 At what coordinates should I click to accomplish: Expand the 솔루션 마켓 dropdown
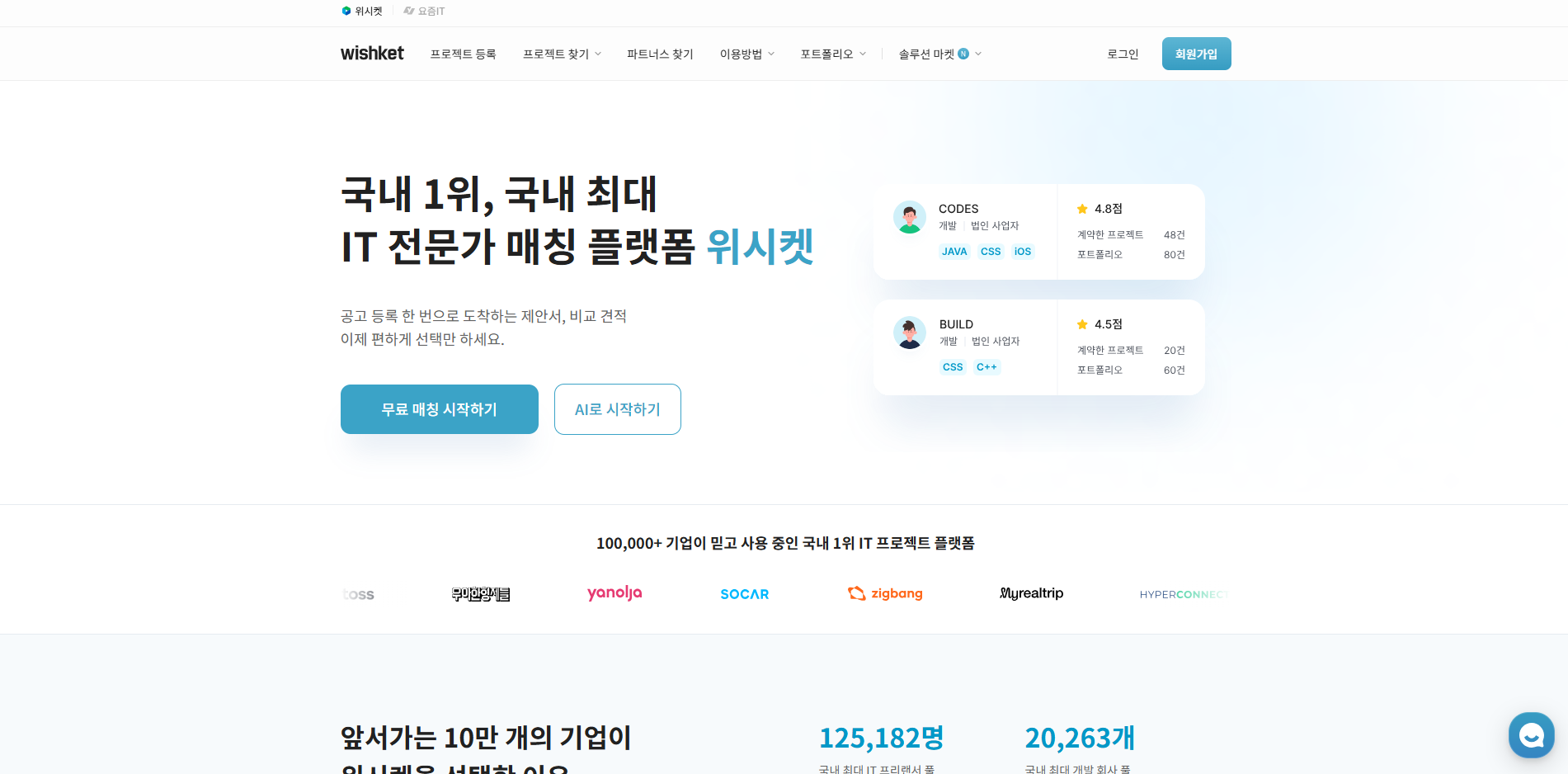[939, 54]
